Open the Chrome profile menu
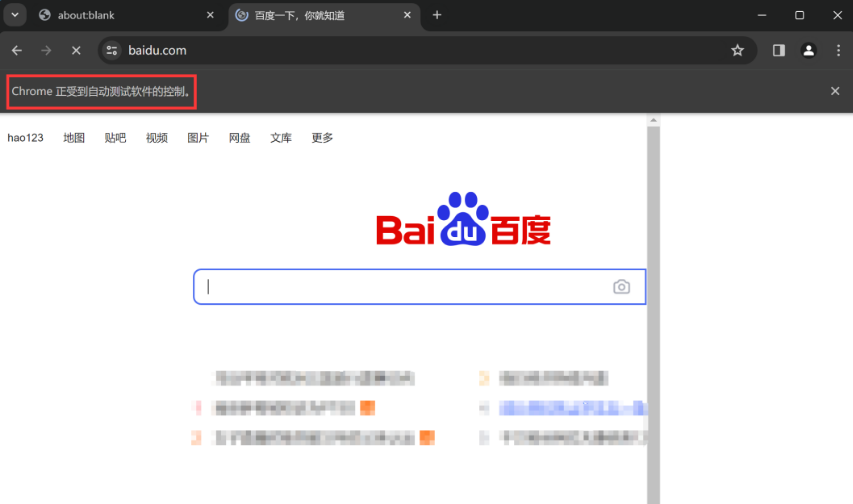Viewport: 853px width, 504px height. pyautogui.click(x=808, y=51)
